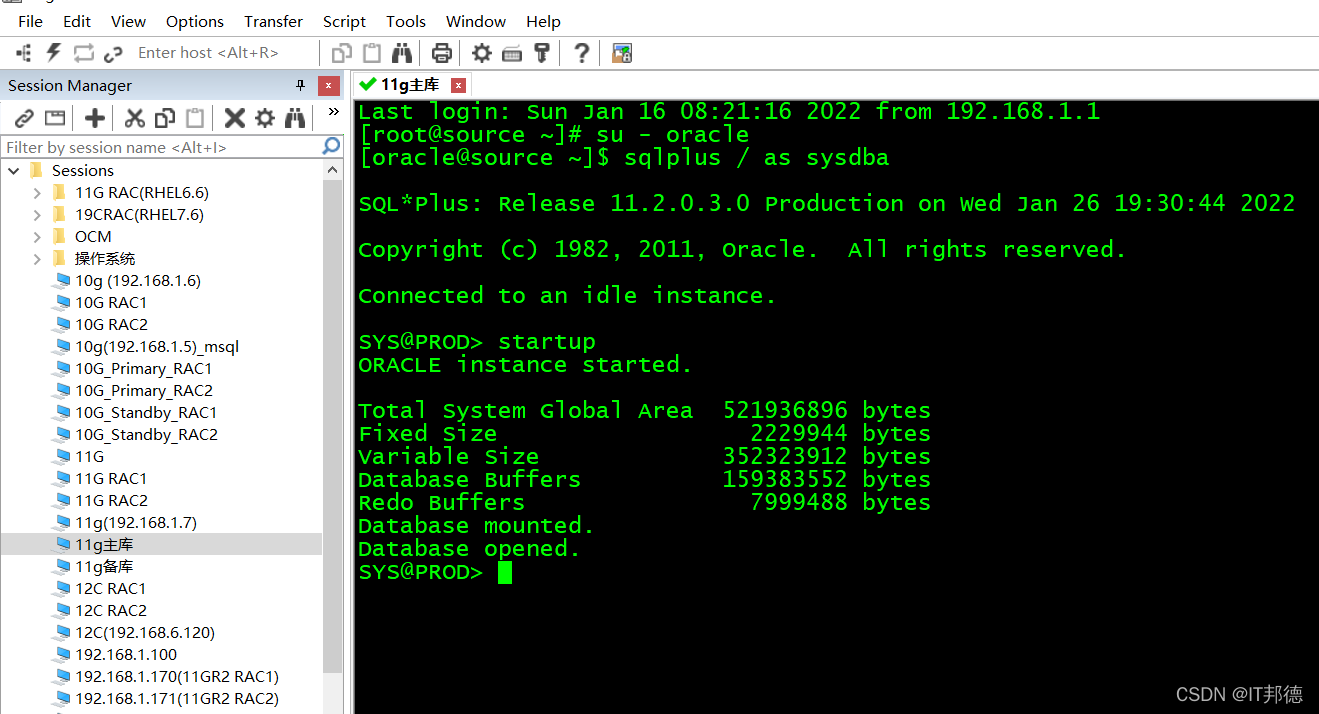Click Properties gear in Session Manager toolbar
The width and height of the screenshot is (1319, 714).
pyautogui.click(x=265, y=119)
